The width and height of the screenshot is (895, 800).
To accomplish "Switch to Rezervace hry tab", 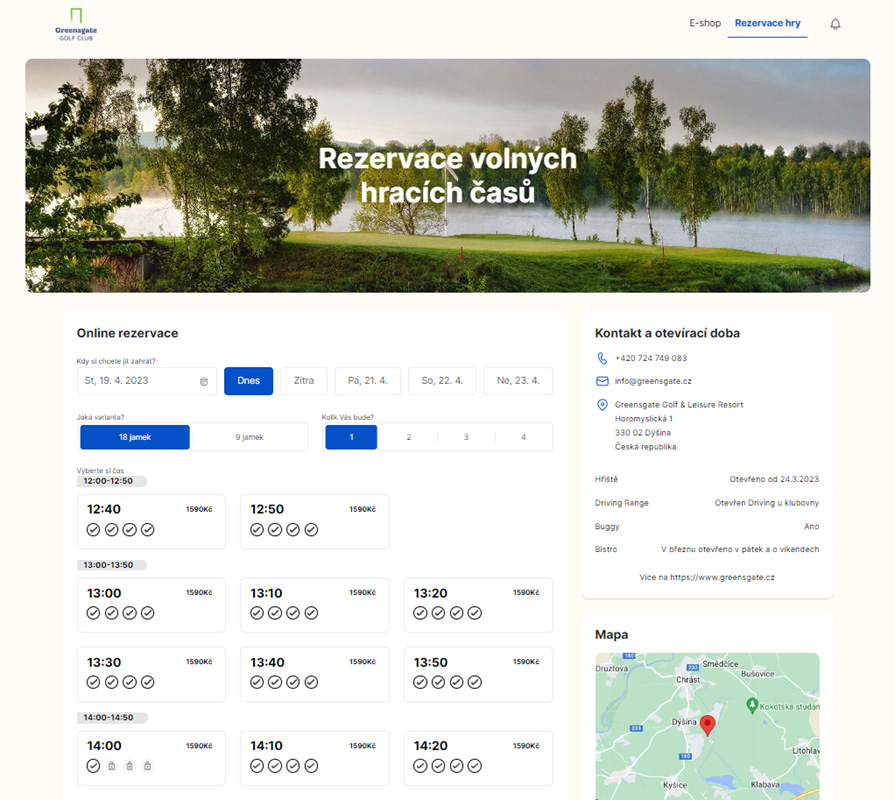I will [767, 23].
